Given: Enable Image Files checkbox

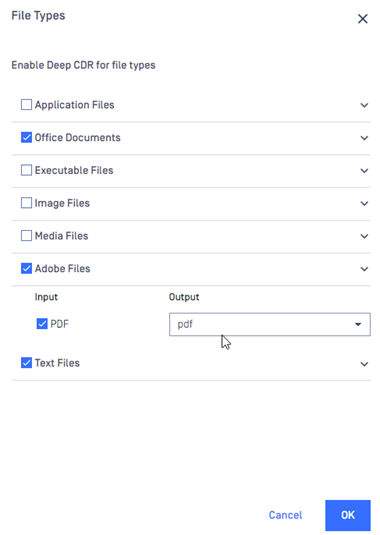Looking at the screenshot, I should (x=26, y=203).
